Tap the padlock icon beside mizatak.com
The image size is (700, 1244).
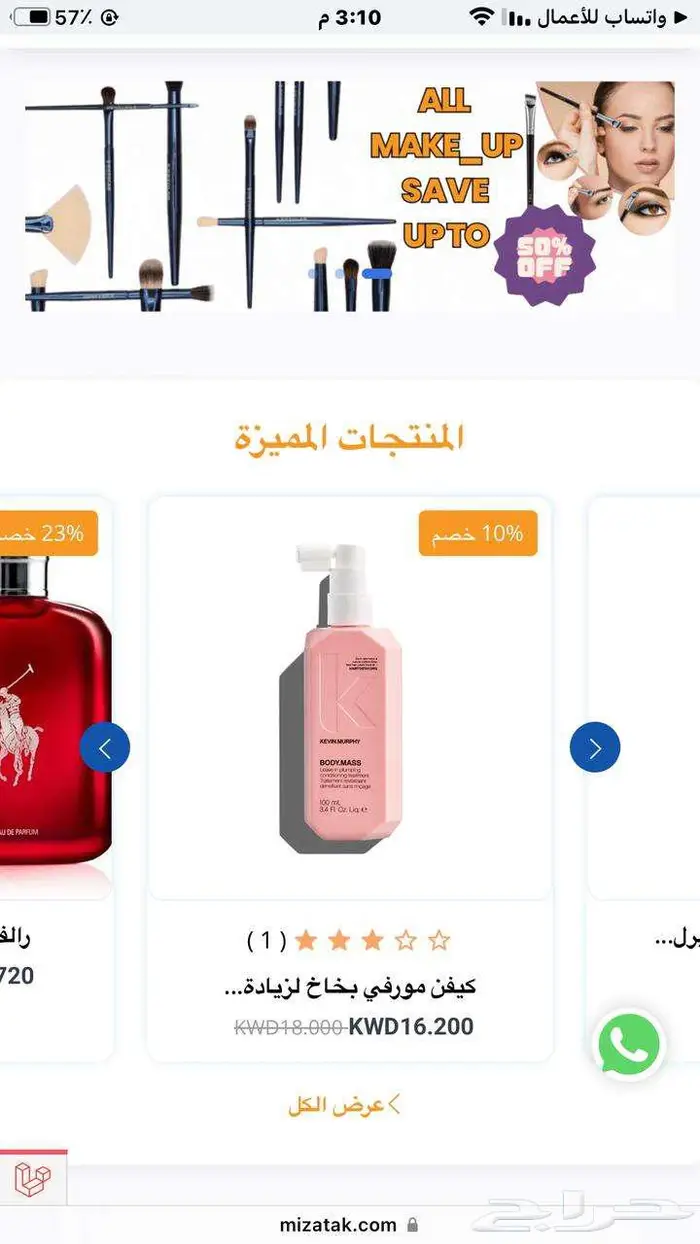(412, 1225)
